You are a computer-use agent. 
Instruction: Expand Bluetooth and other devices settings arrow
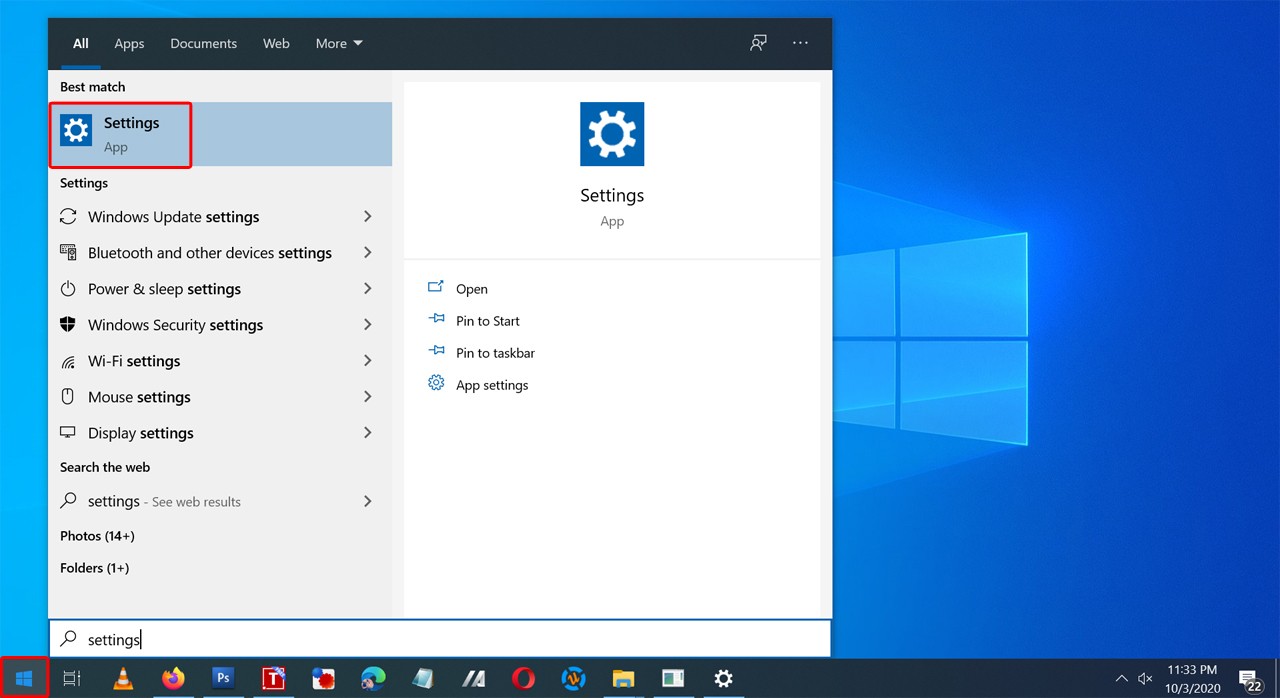click(368, 253)
